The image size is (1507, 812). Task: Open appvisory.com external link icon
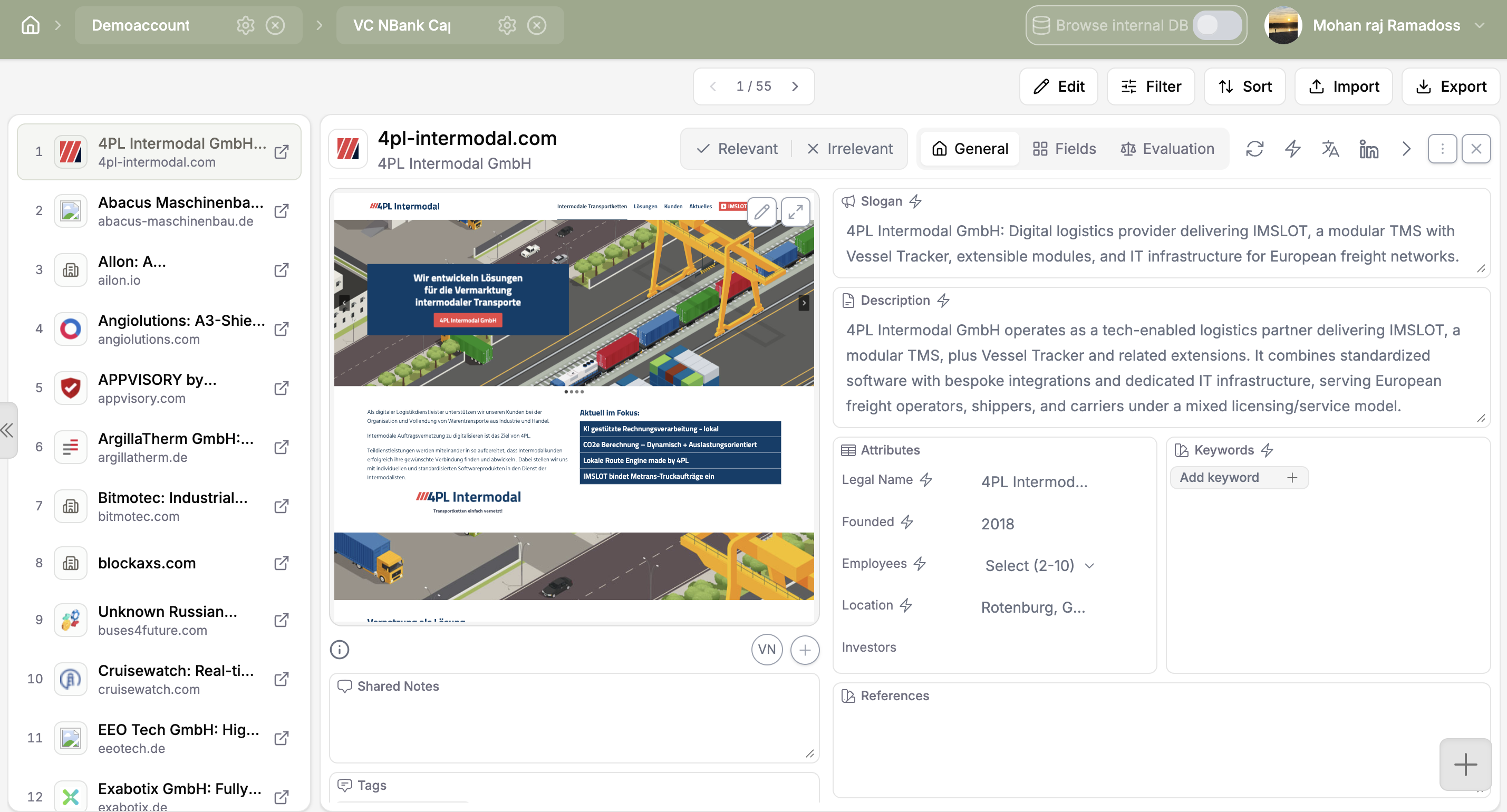[x=282, y=388]
